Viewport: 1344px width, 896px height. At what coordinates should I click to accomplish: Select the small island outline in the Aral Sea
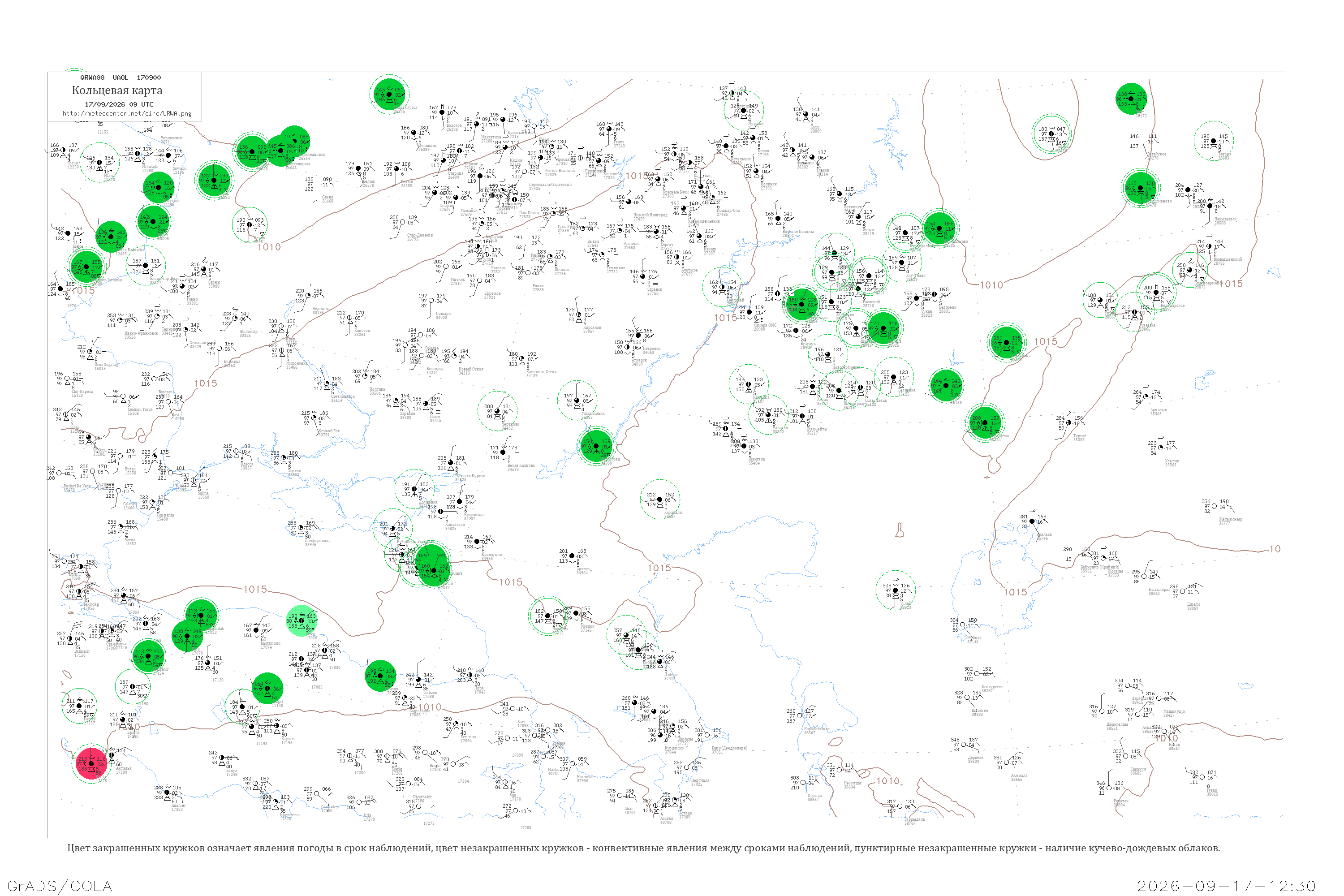[x=900, y=531]
